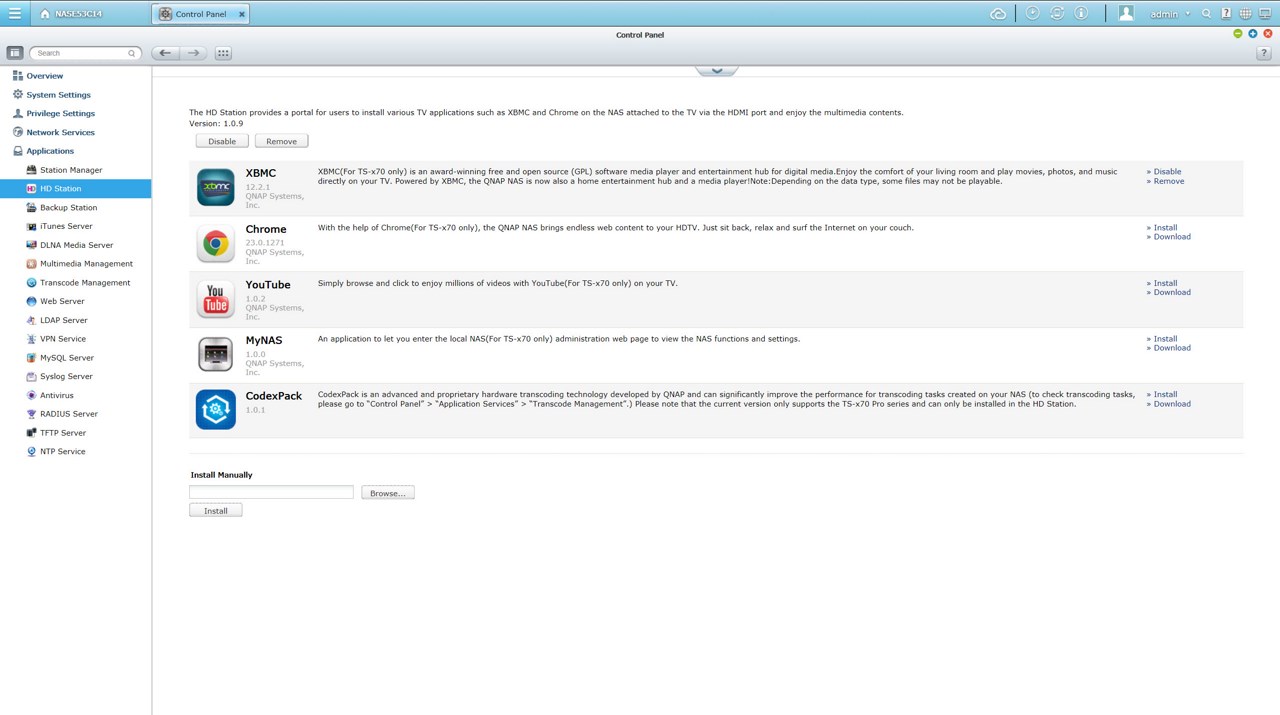1280x715 pixels.
Task: Expand the collapsed top panel chevron
Action: (716, 71)
